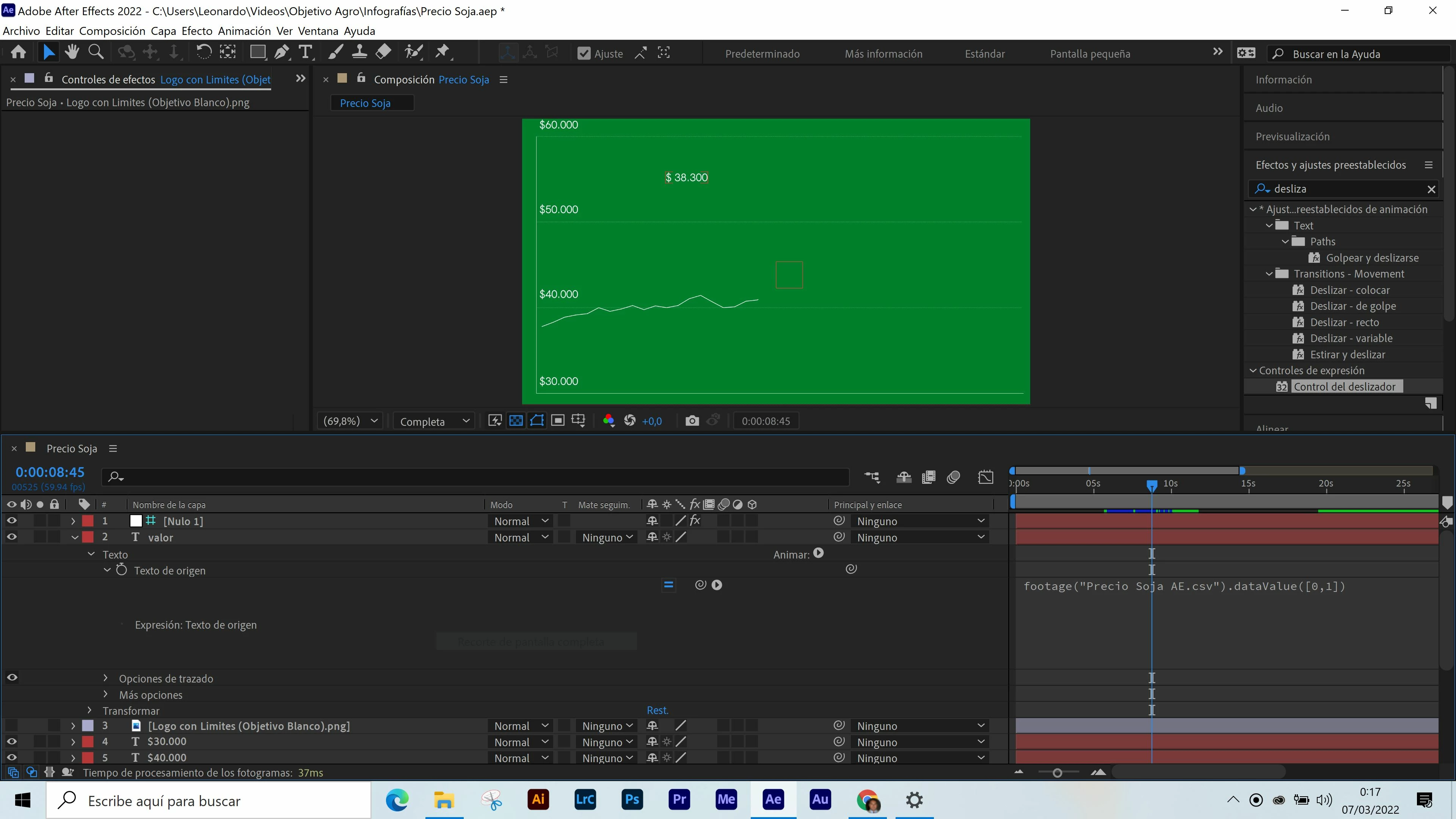
Task: Open the Completa resolution dropdown
Action: pos(434,421)
